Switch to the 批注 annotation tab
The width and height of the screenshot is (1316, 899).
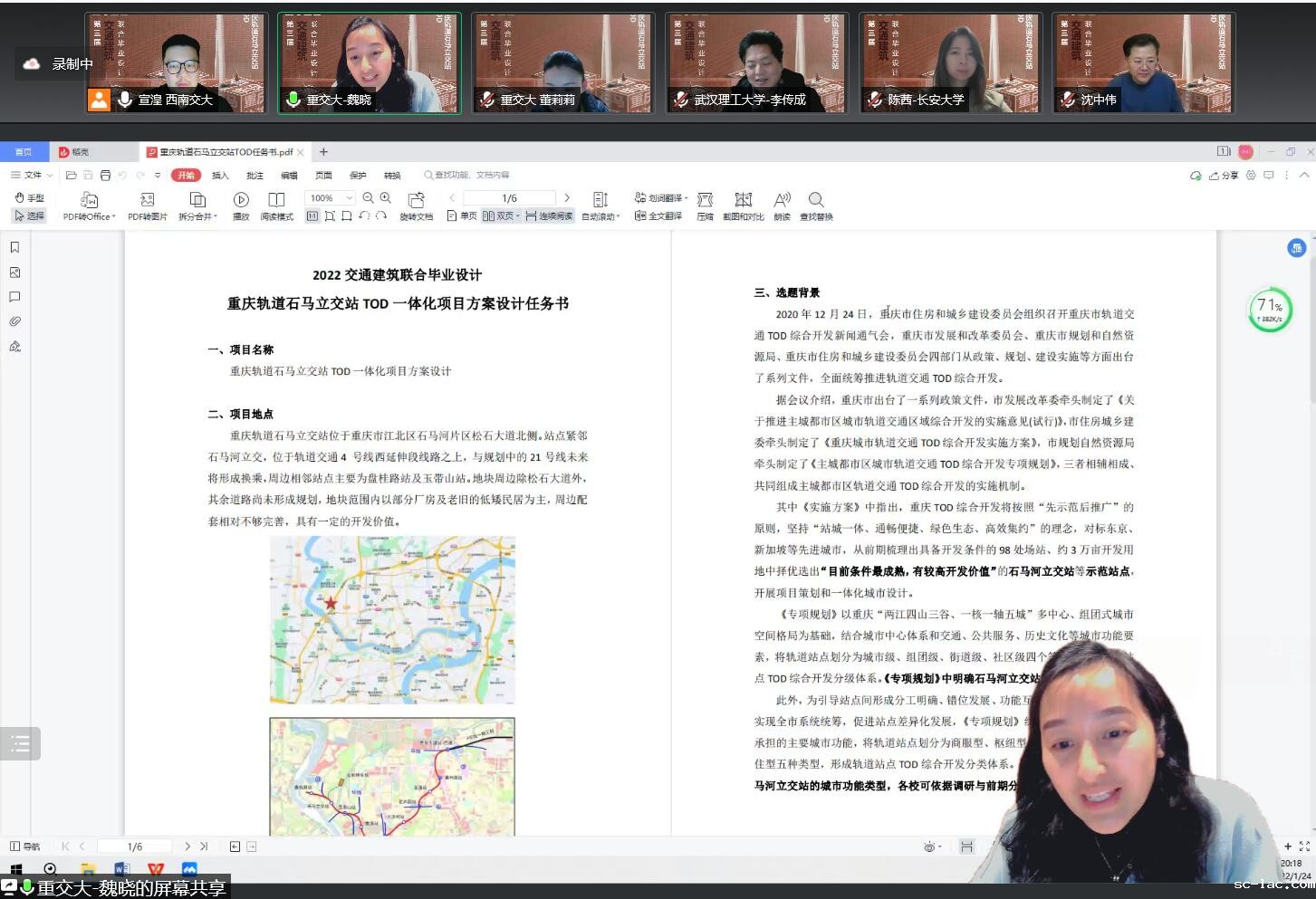click(255, 176)
